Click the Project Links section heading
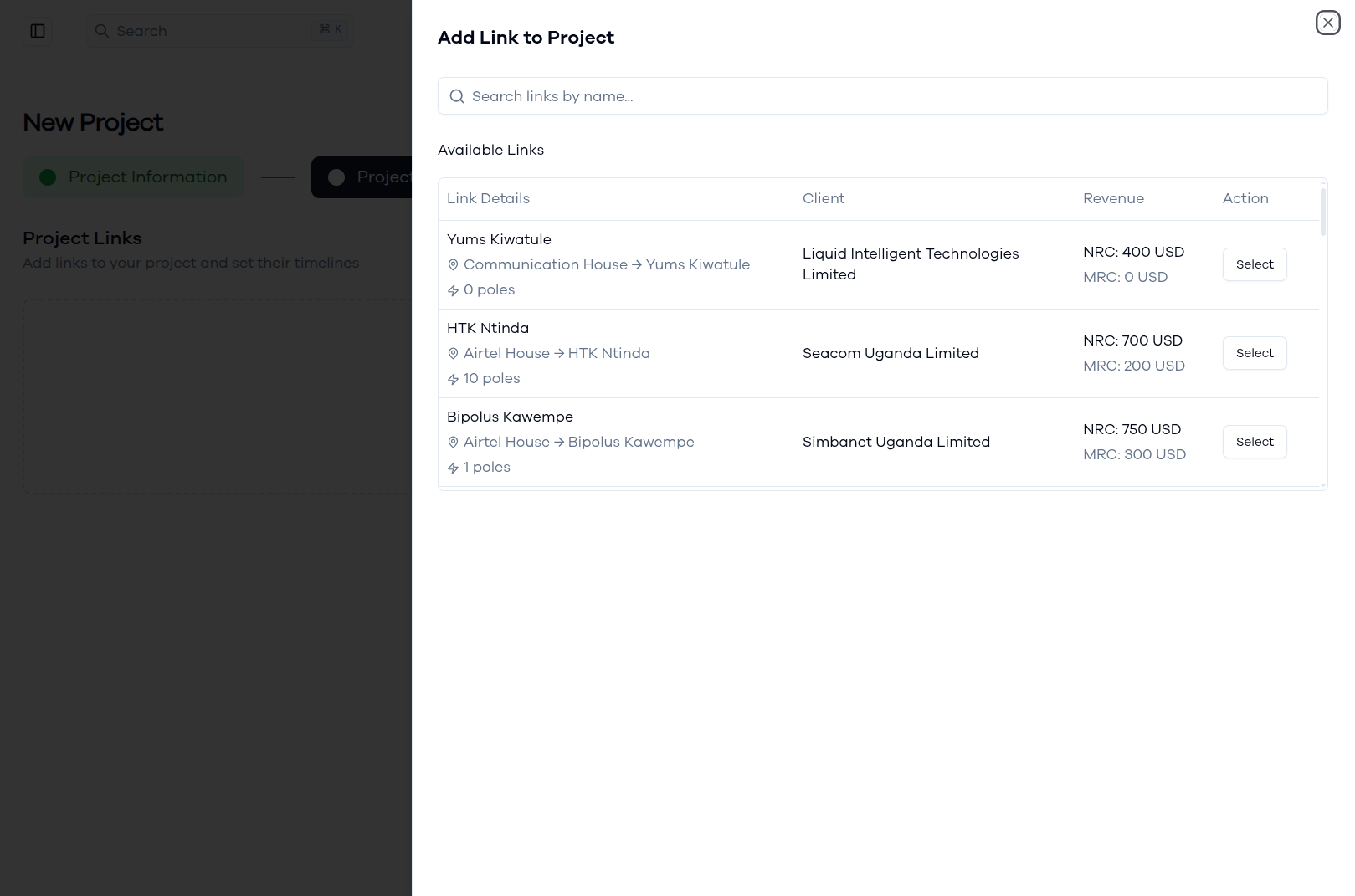Viewport: 1355px width, 896px height. pyautogui.click(x=82, y=238)
